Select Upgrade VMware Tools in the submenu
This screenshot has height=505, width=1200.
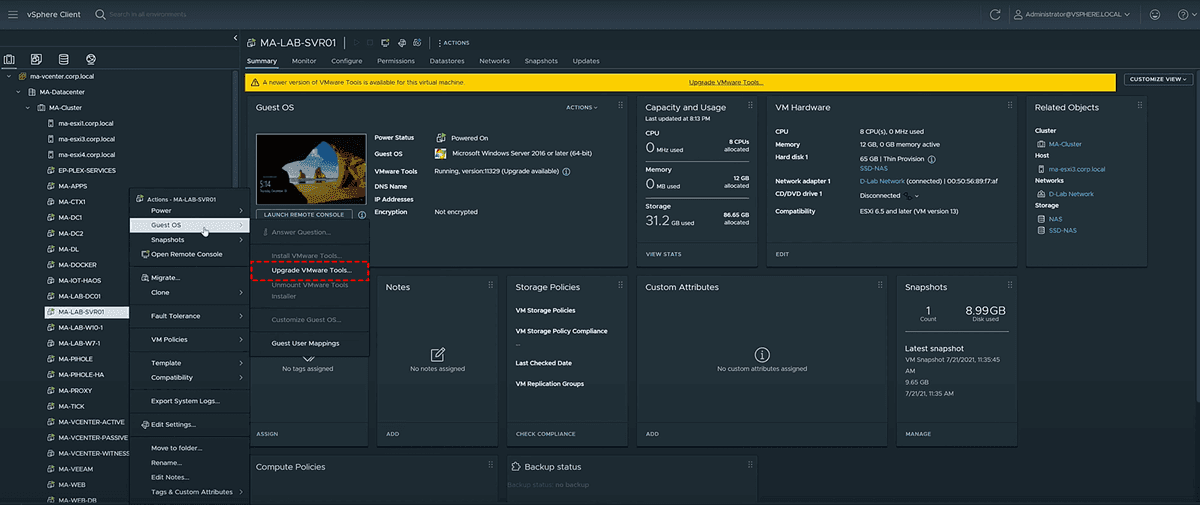click(311, 270)
